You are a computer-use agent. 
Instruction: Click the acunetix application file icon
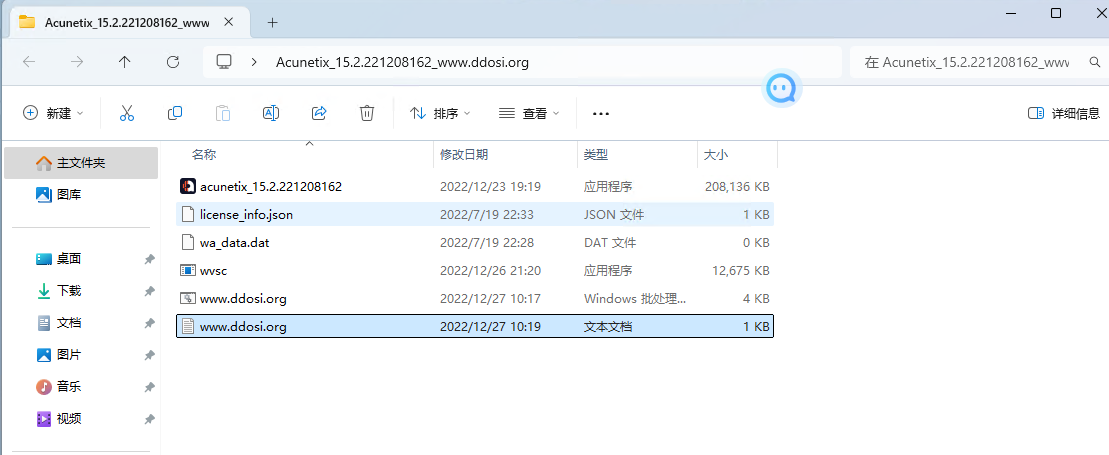tap(187, 187)
